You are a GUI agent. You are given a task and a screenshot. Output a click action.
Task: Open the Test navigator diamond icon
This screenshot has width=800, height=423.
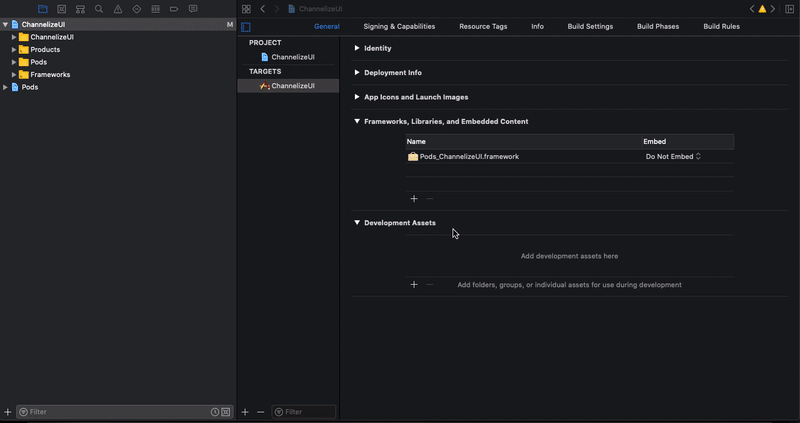(137, 9)
